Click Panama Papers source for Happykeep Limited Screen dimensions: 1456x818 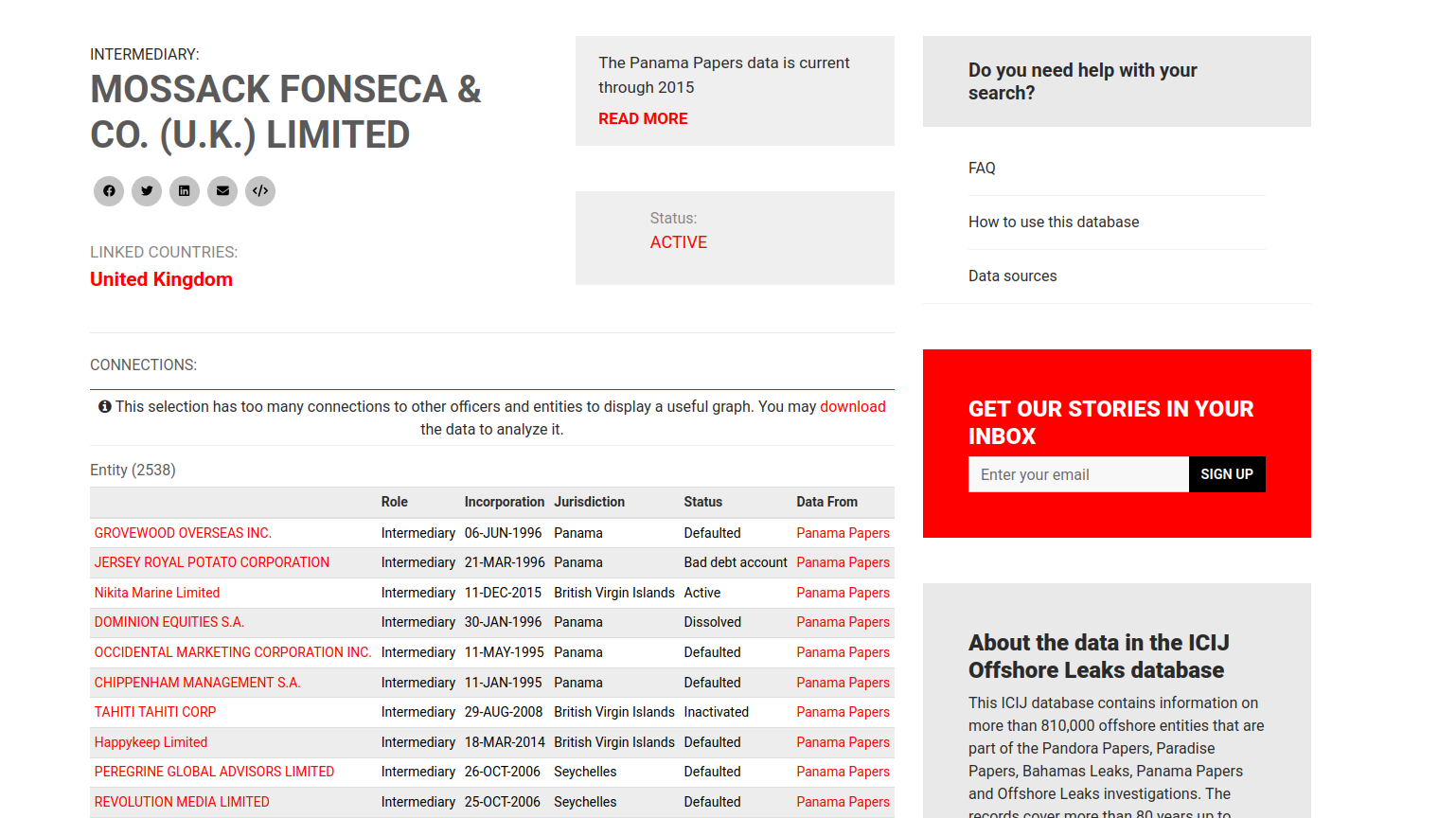coord(843,742)
